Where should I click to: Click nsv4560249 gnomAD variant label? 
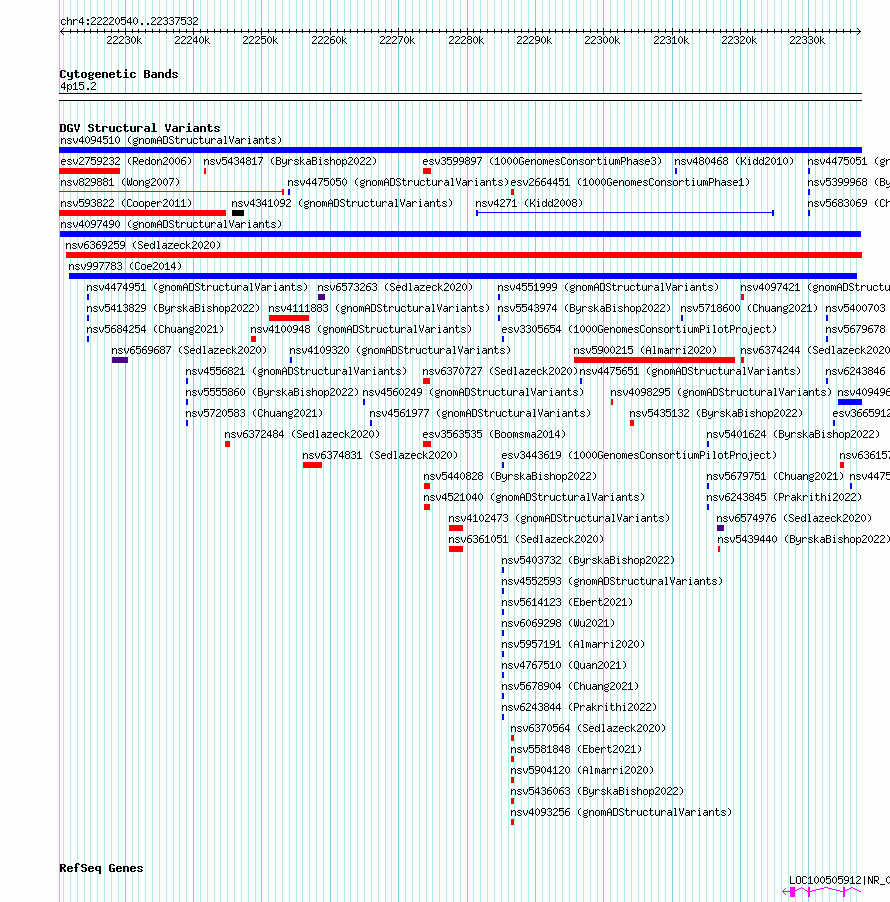pos(473,392)
